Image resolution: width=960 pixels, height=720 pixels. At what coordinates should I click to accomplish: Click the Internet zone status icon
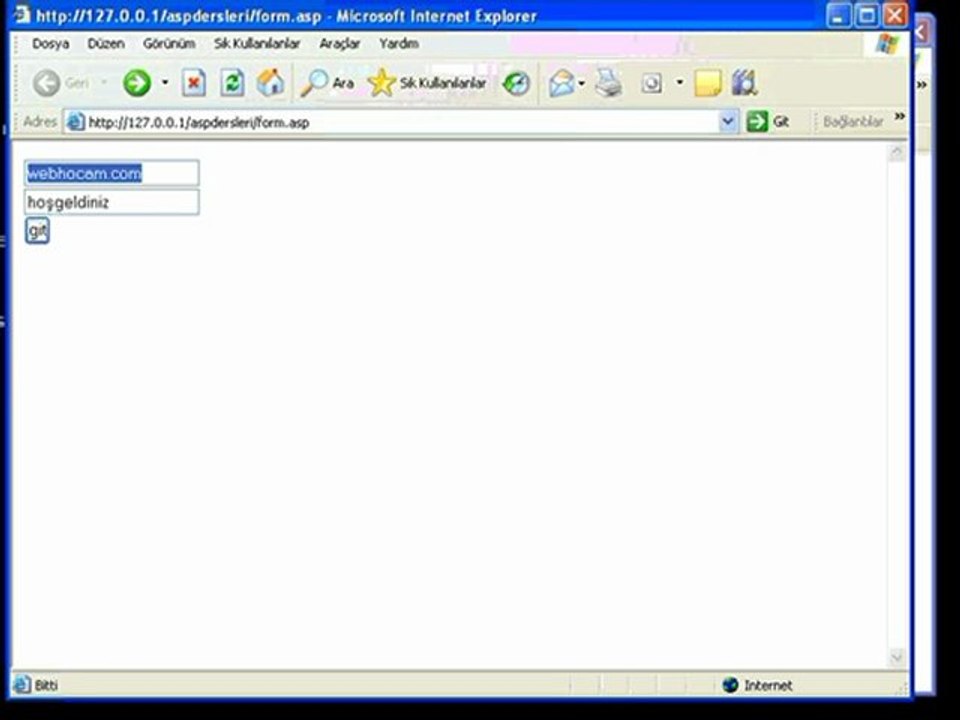point(730,684)
